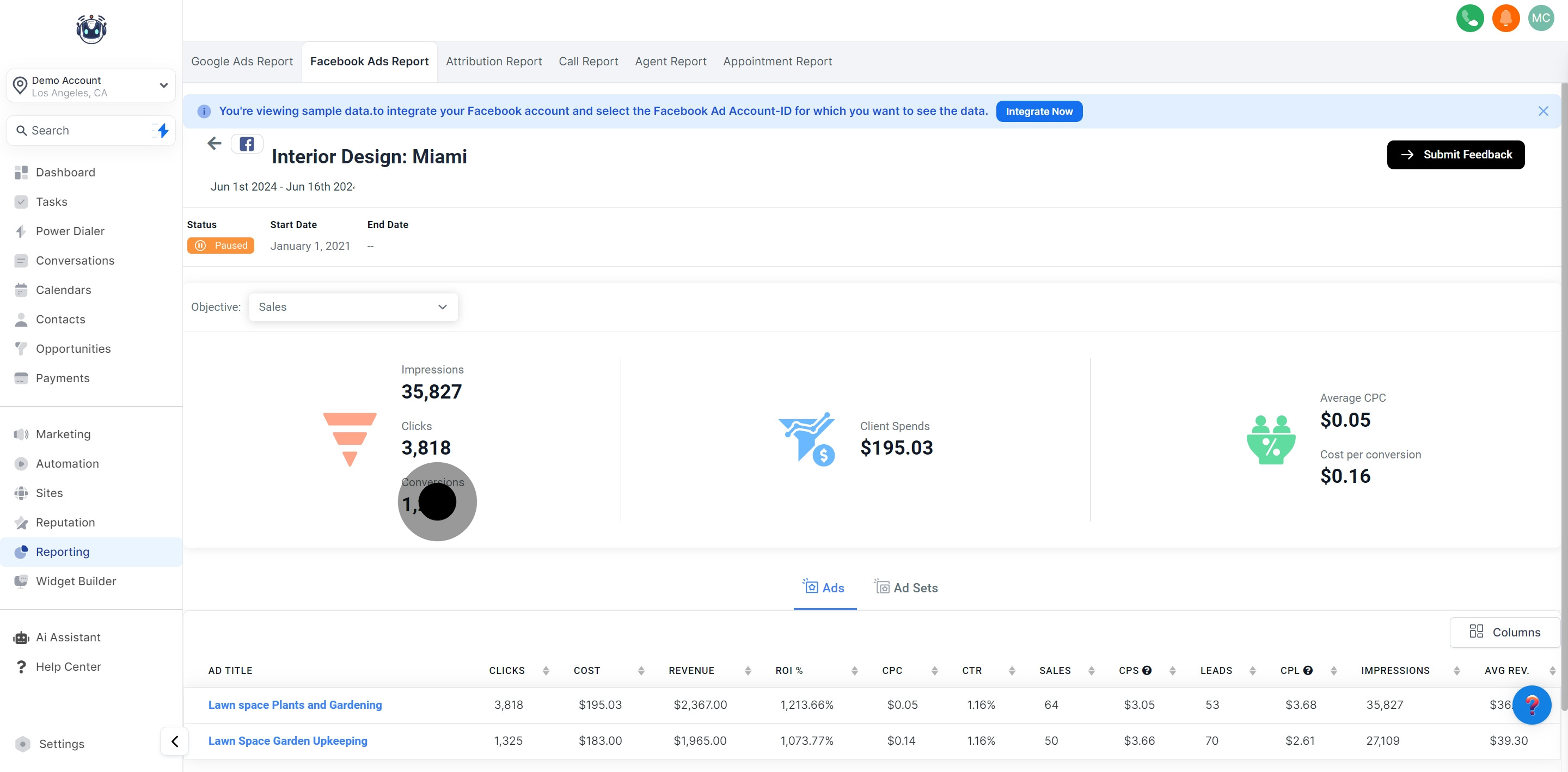Dismiss the sample data info banner

coord(1542,112)
